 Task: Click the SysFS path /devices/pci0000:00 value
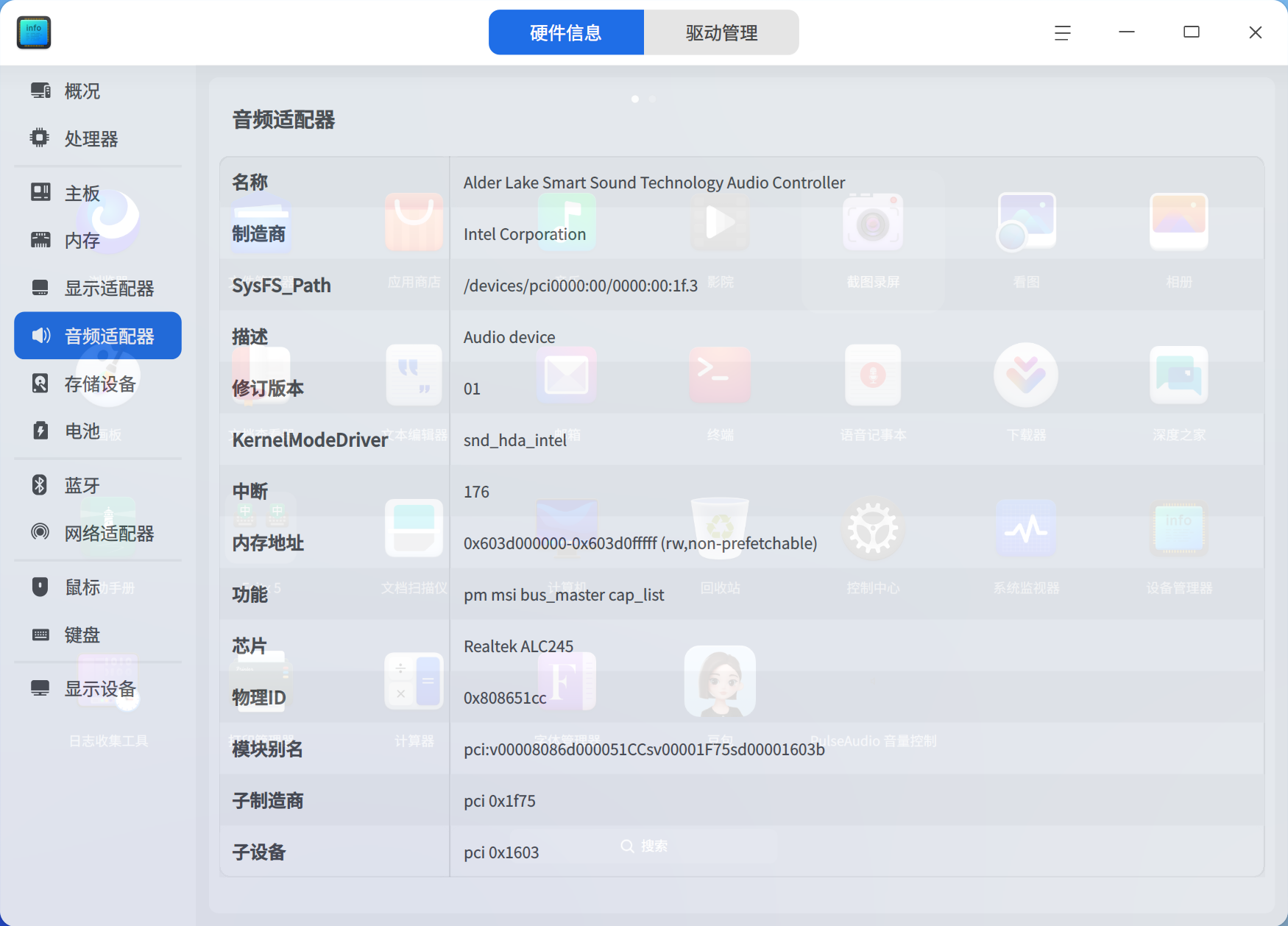coord(581,286)
